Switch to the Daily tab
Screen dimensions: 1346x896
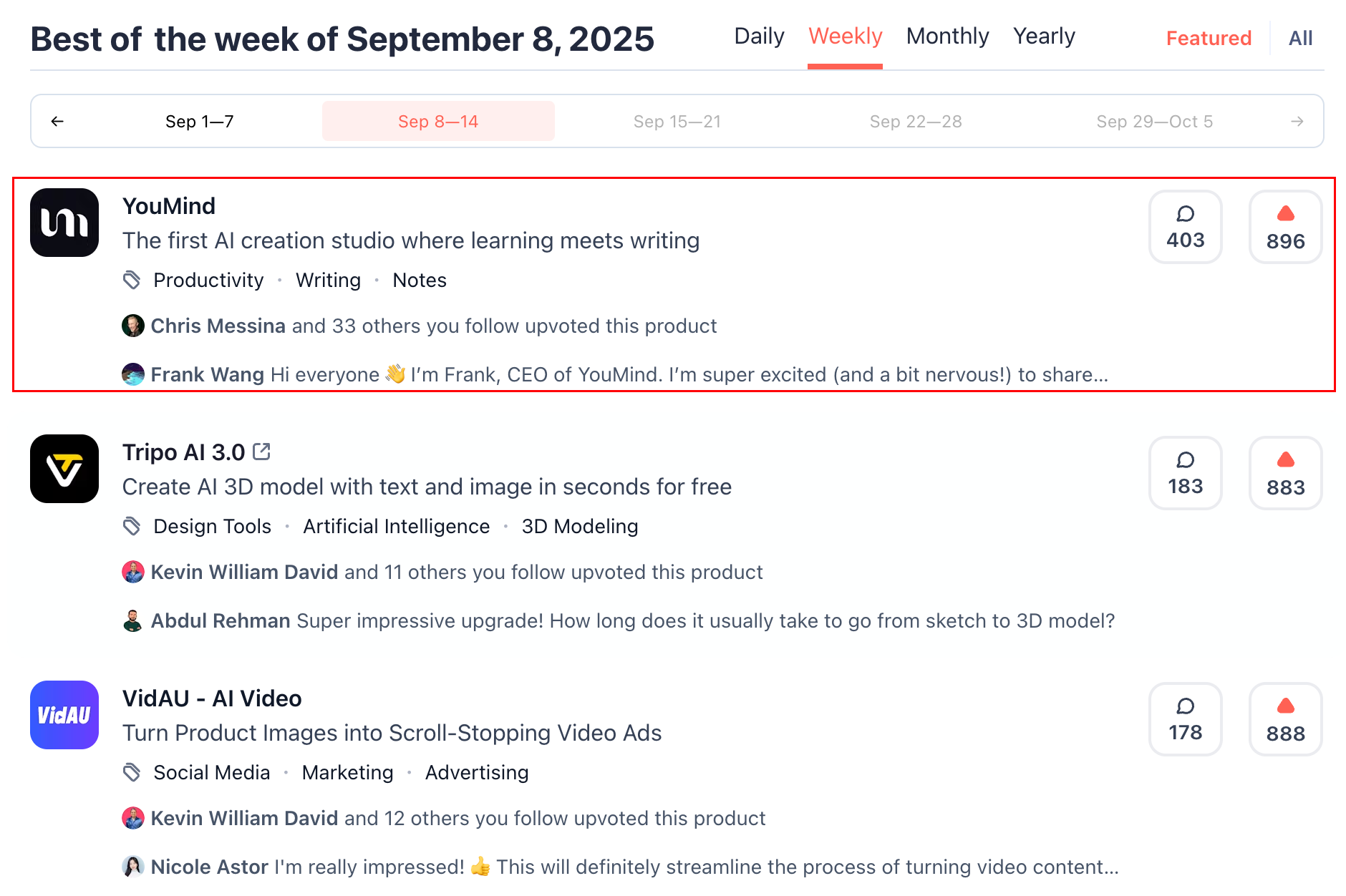(x=759, y=36)
